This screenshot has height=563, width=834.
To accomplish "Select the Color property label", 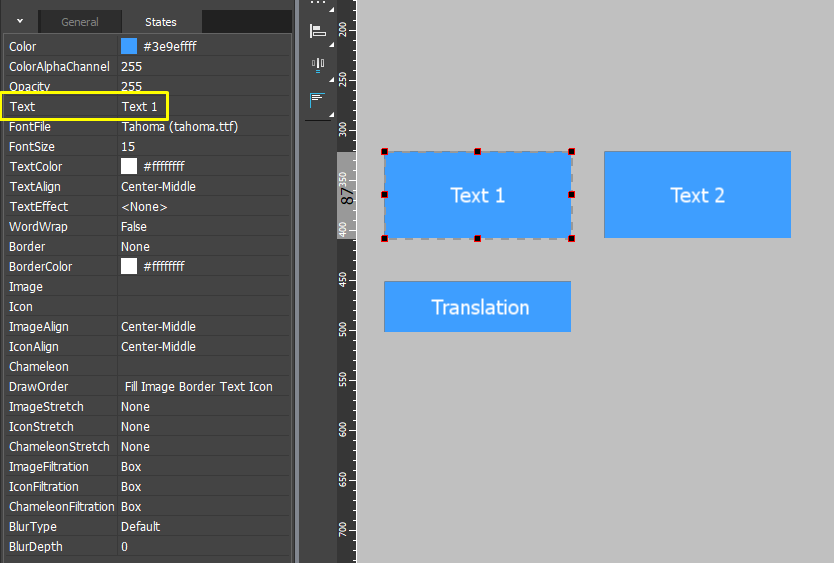I will click(22, 47).
